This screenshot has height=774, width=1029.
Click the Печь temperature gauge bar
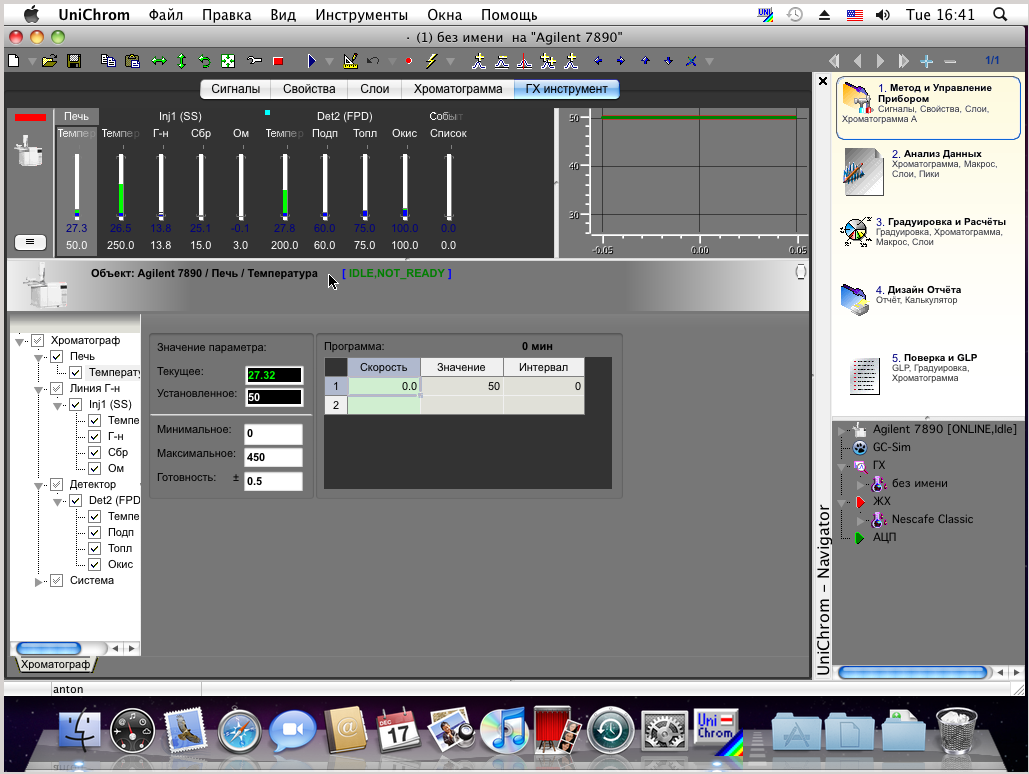[77, 186]
